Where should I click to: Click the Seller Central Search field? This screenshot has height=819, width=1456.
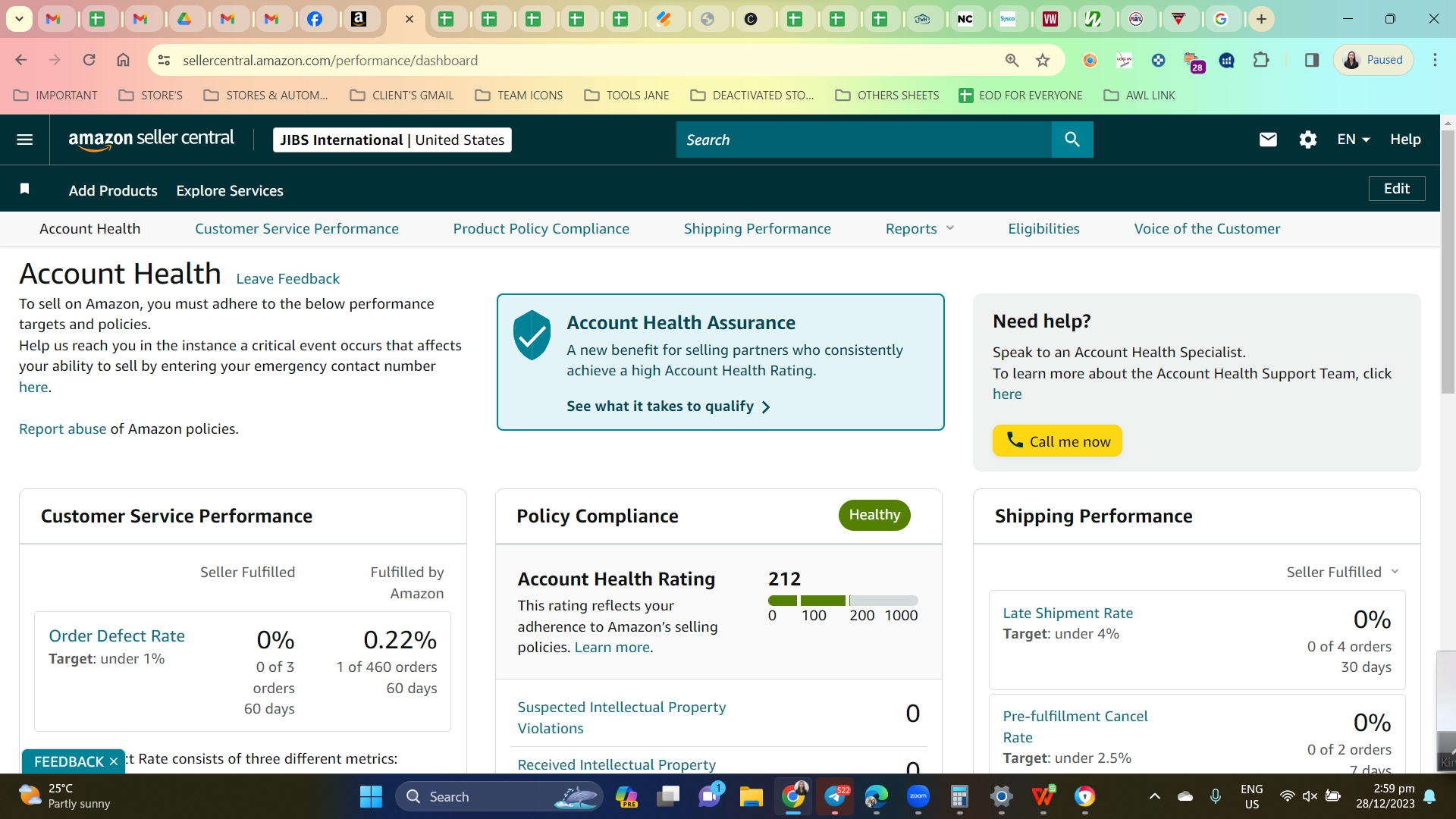pos(864,140)
